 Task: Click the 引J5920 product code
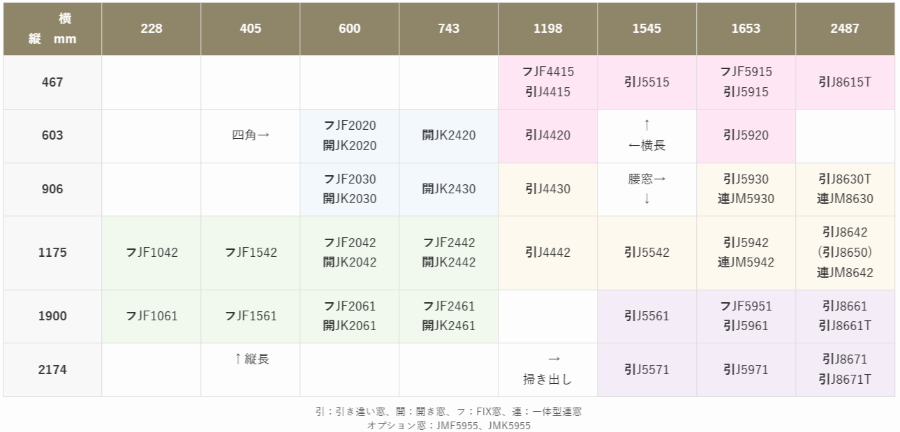[x=746, y=136]
